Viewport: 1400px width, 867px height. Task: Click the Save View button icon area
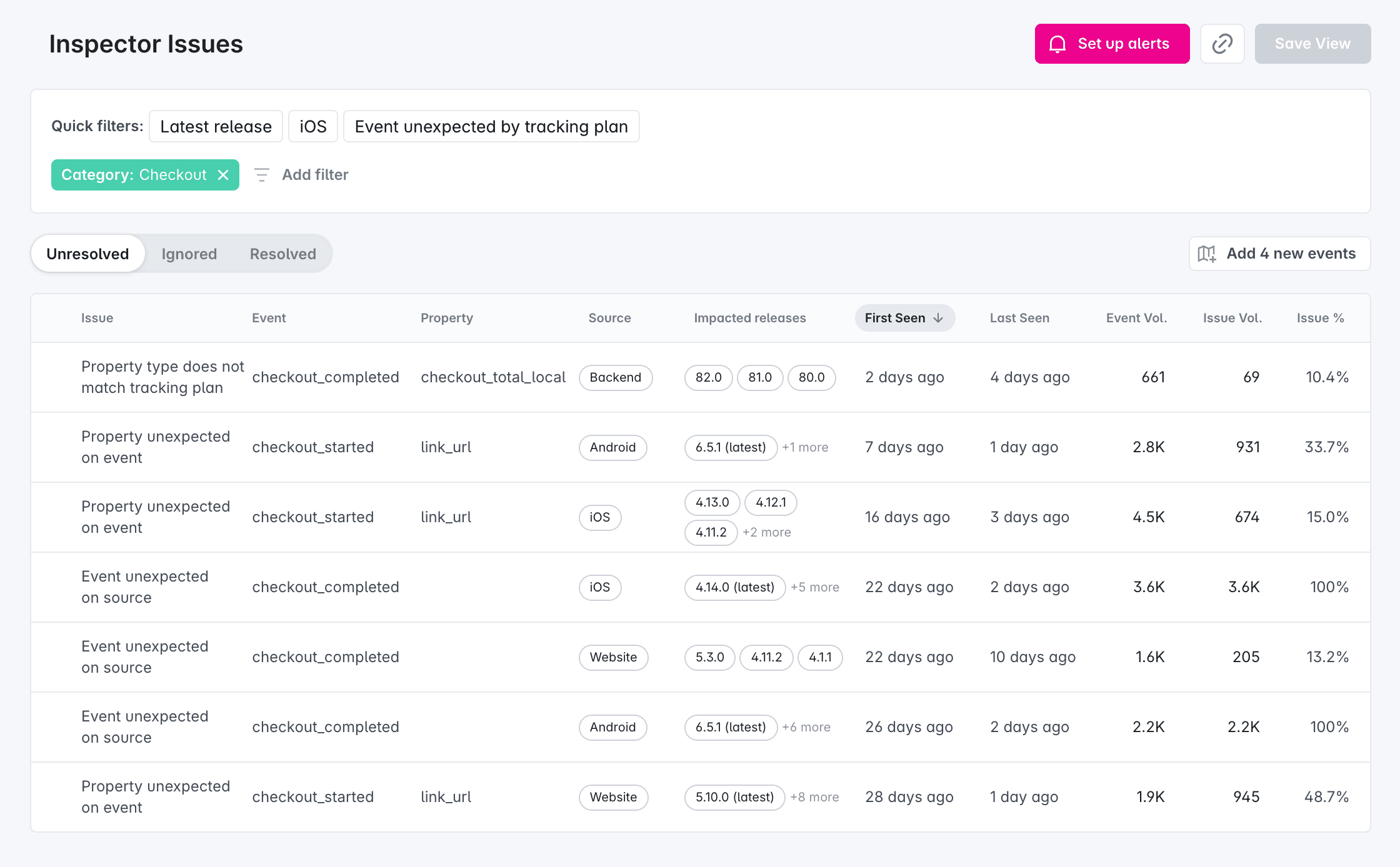(x=1312, y=44)
